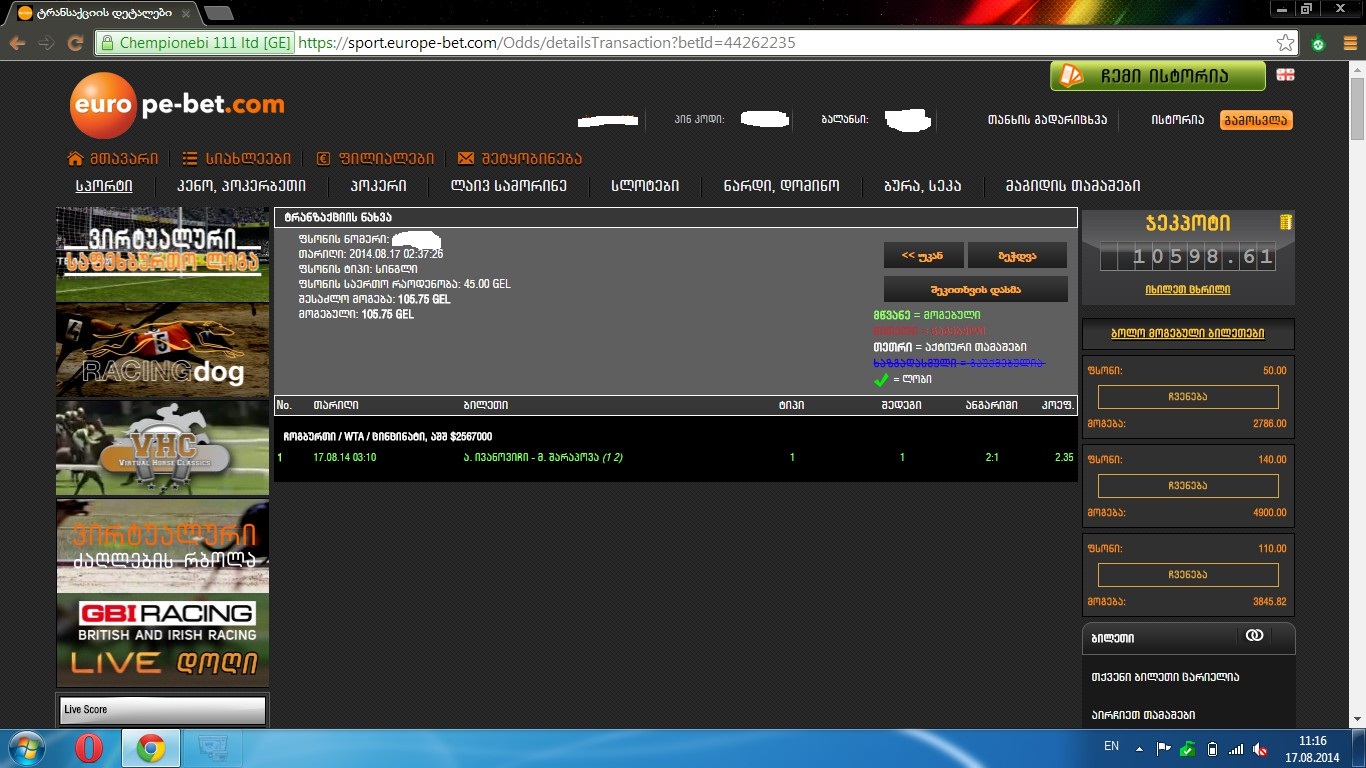Open the new tab button in Chrome
Screen dimensions: 1366x768
tap(218, 13)
